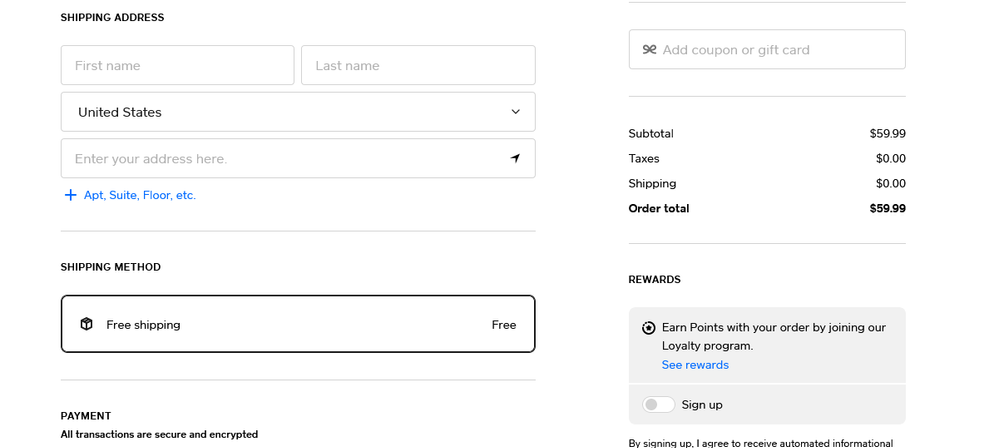
Task: Click the Free price label in shipping option
Action: (503, 324)
